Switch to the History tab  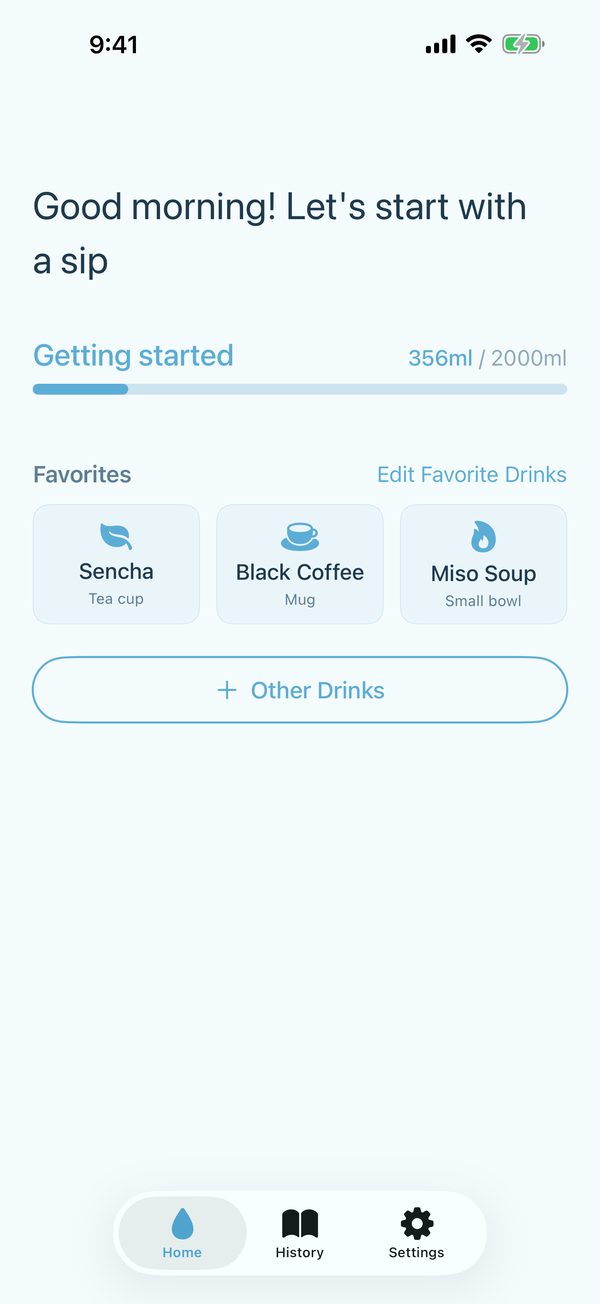point(299,1233)
